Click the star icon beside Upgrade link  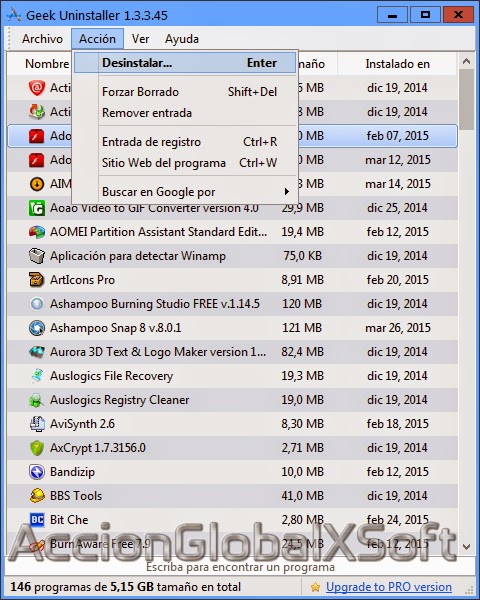[315, 587]
